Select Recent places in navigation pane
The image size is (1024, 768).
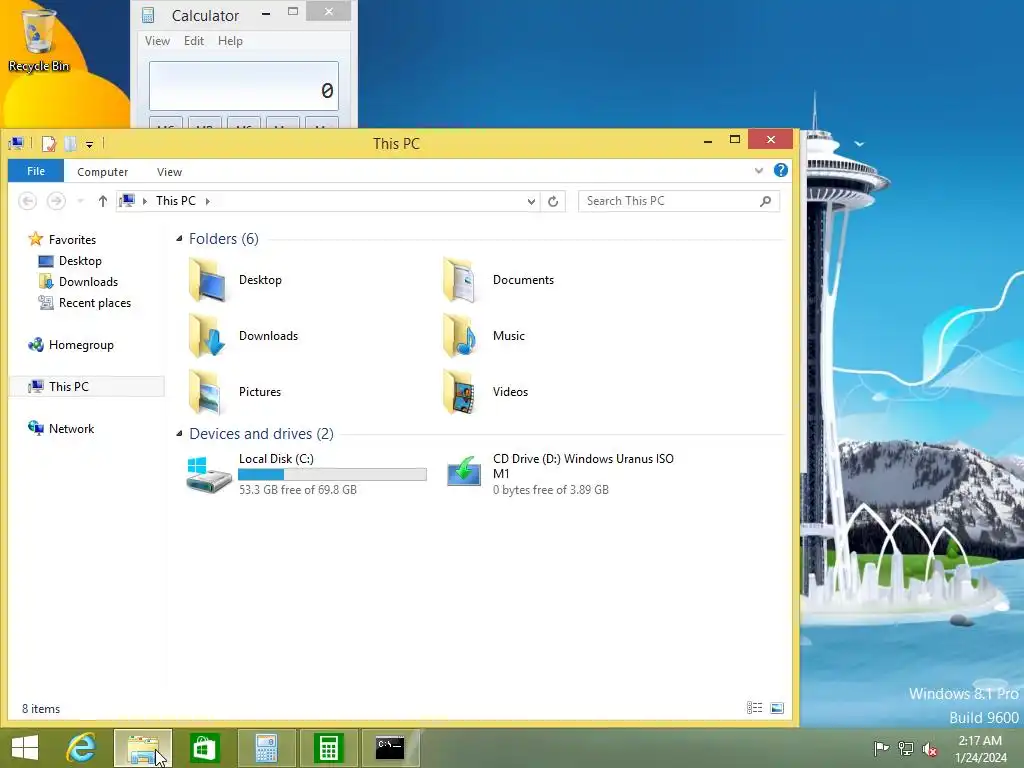point(94,302)
